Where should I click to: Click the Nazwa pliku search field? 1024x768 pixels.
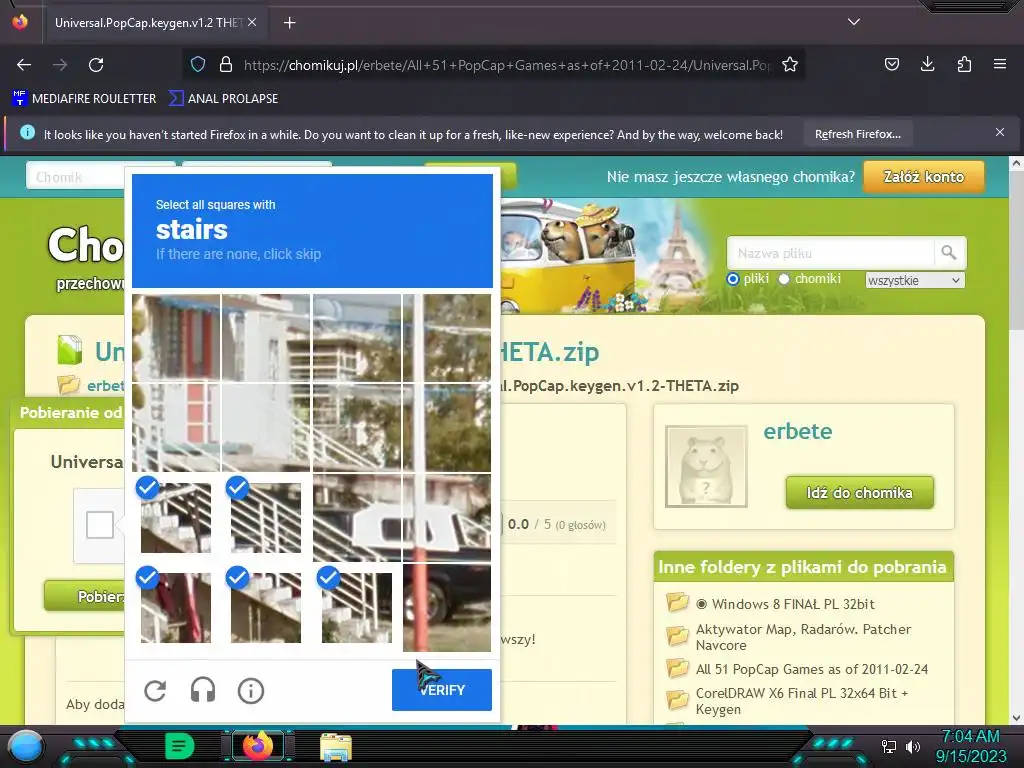pos(830,253)
